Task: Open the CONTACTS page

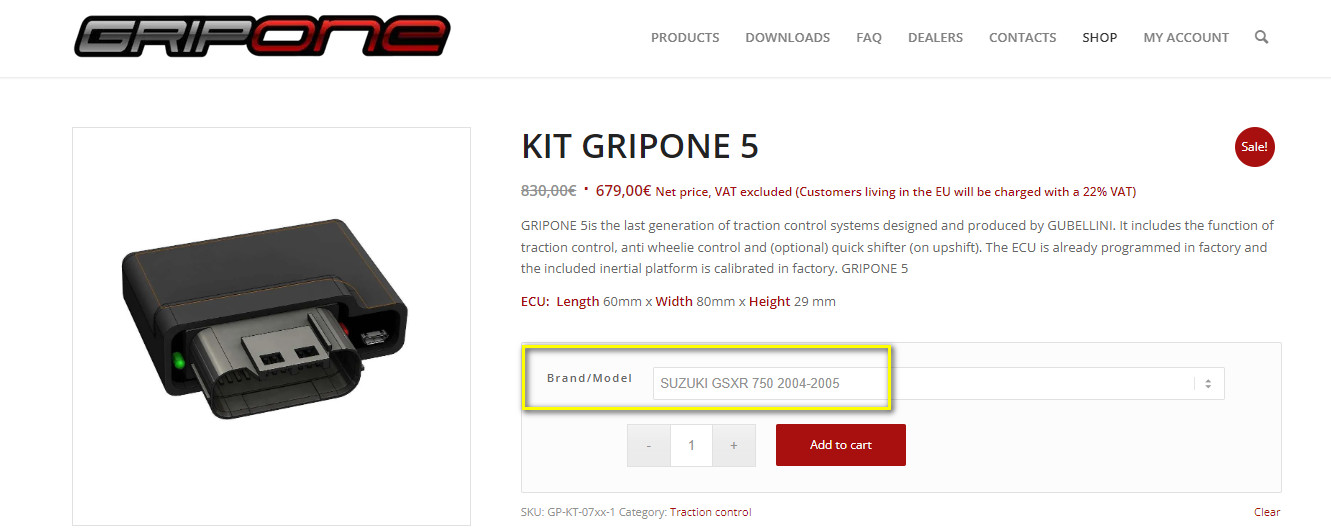Action: coord(1022,37)
